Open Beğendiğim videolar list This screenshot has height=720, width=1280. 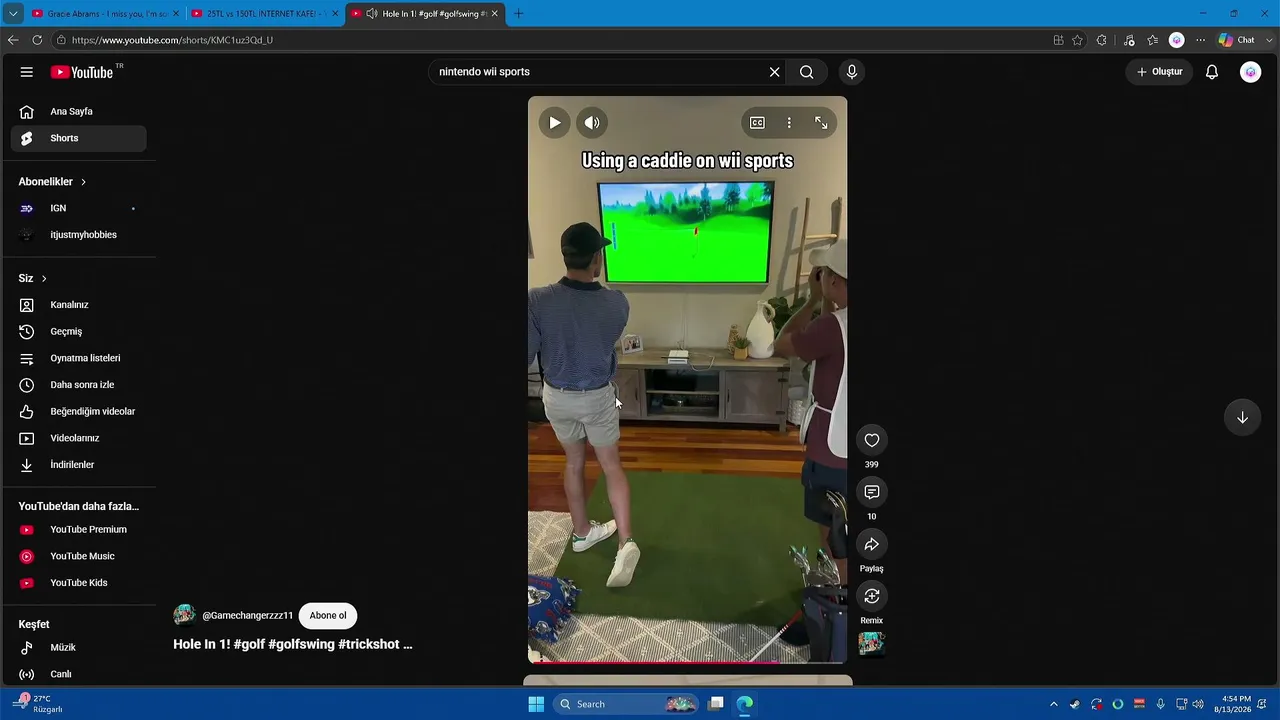pos(78,412)
